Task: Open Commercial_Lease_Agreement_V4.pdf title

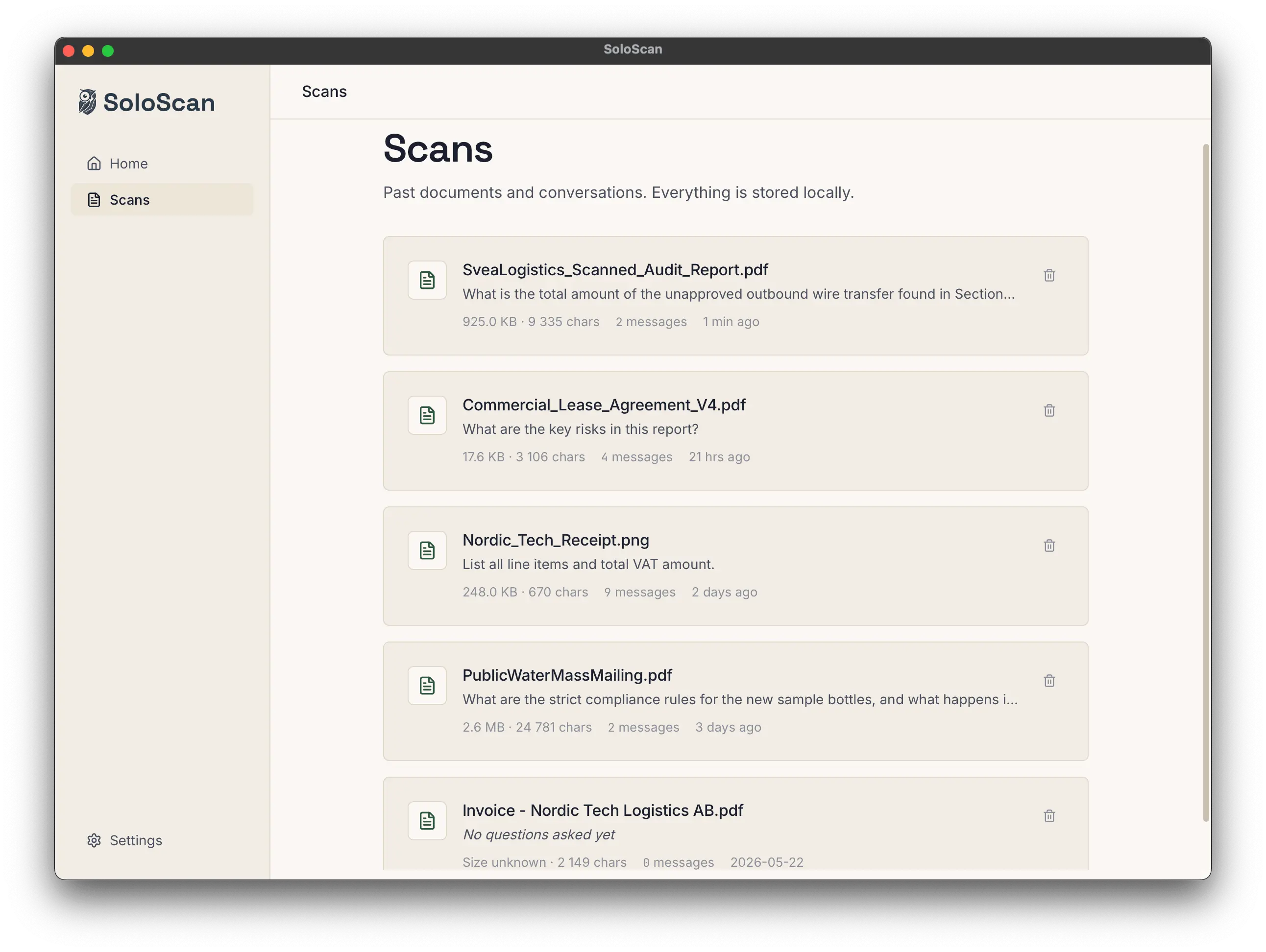Action: (x=604, y=405)
